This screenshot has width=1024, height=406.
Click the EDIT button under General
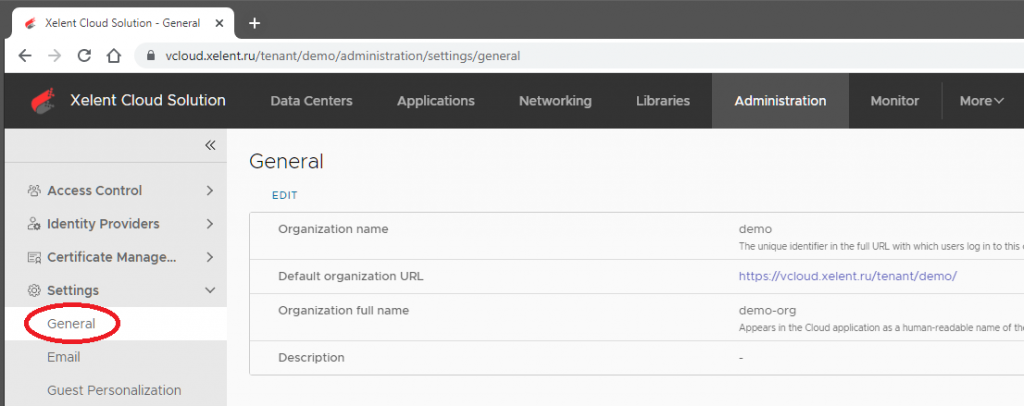coord(285,195)
